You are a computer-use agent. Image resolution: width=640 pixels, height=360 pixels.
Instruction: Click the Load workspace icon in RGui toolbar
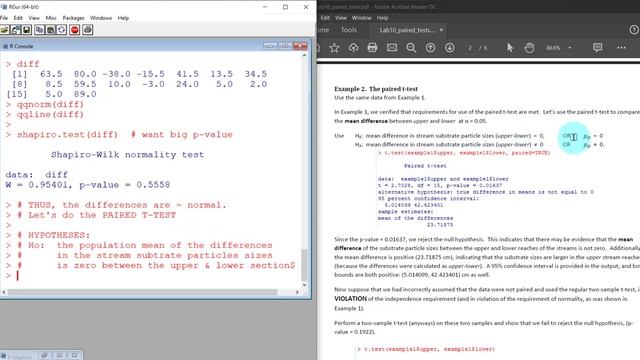point(16,30)
